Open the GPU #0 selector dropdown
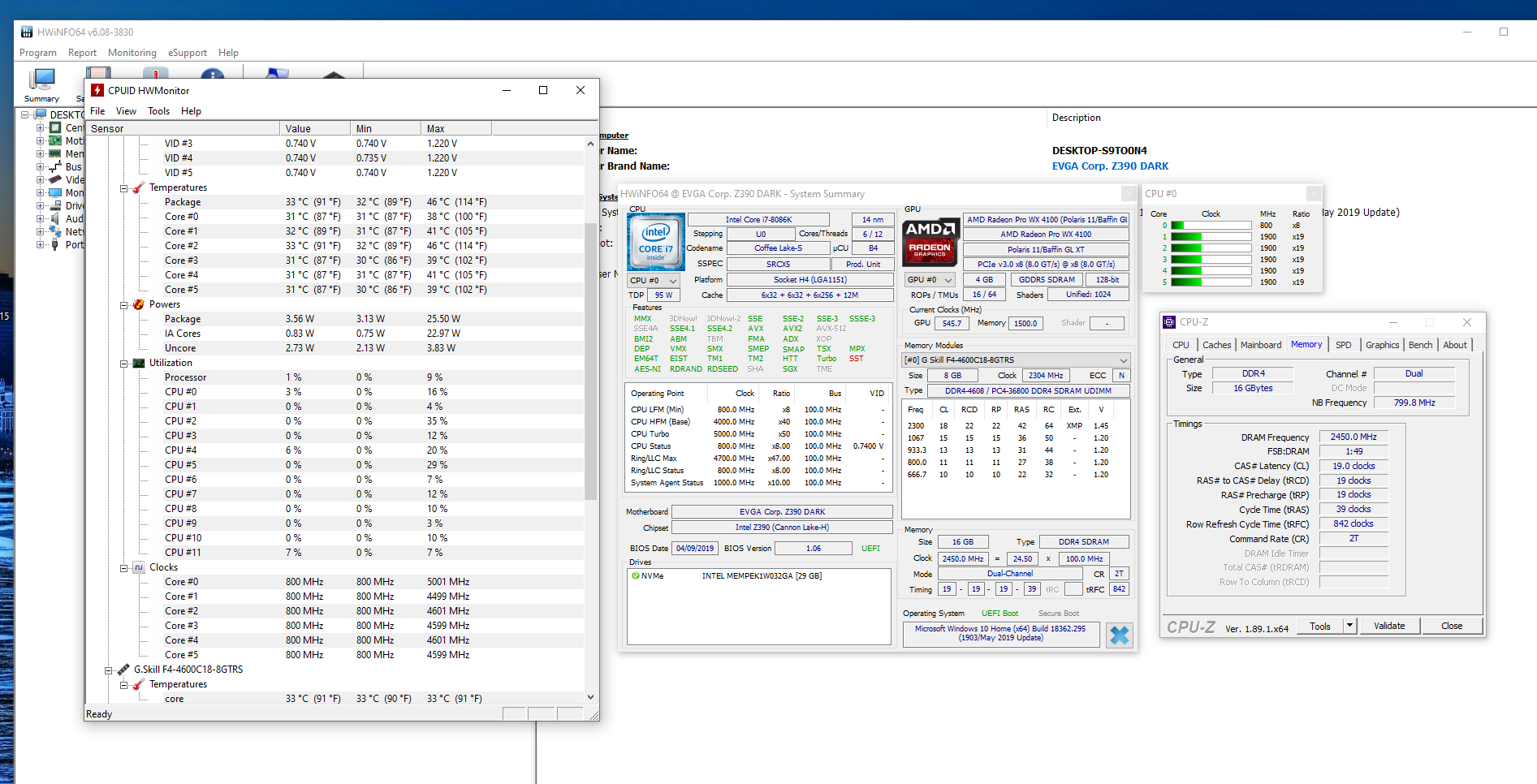 pyautogui.click(x=930, y=279)
